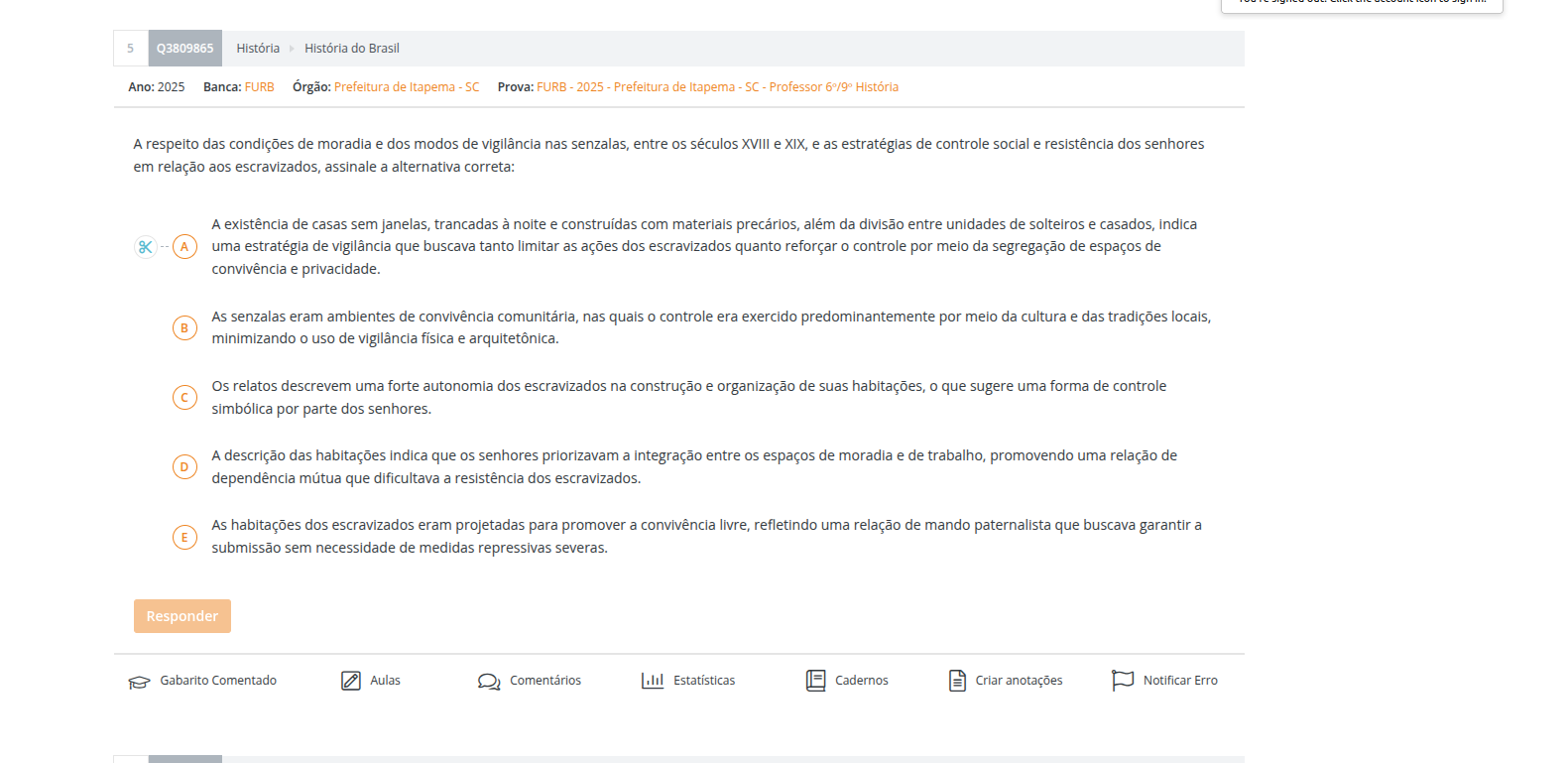The height and width of the screenshot is (763, 1568).
Task: Click the Criar anotações document icon
Action: pyautogui.click(x=957, y=681)
